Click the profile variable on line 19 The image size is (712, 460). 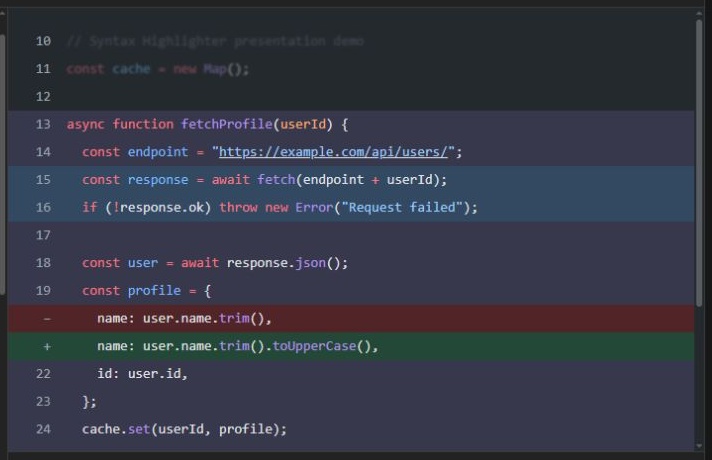pos(154,291)
